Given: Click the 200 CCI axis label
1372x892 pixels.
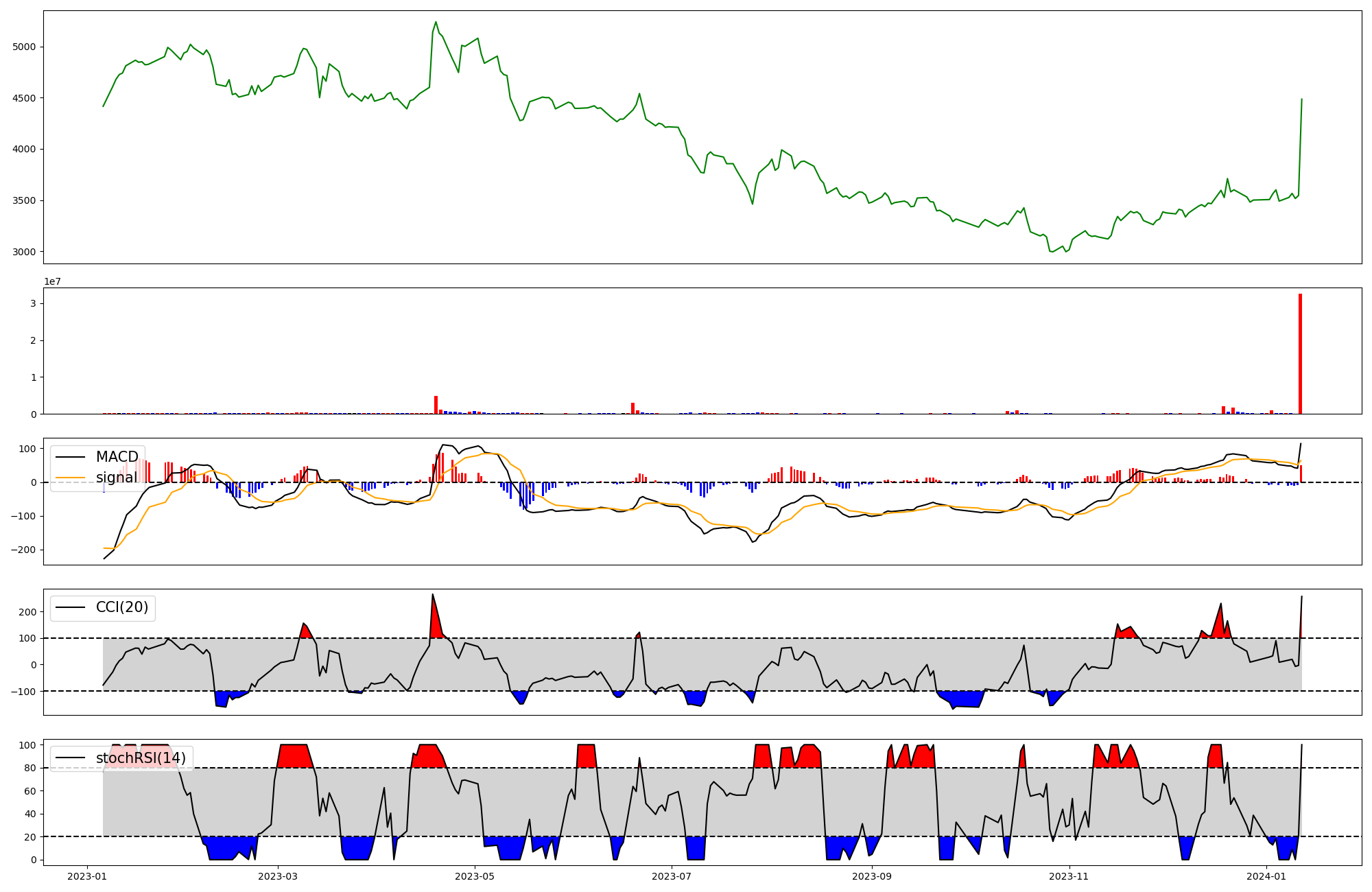Looking at the screenshot, I should click(28, 611).
